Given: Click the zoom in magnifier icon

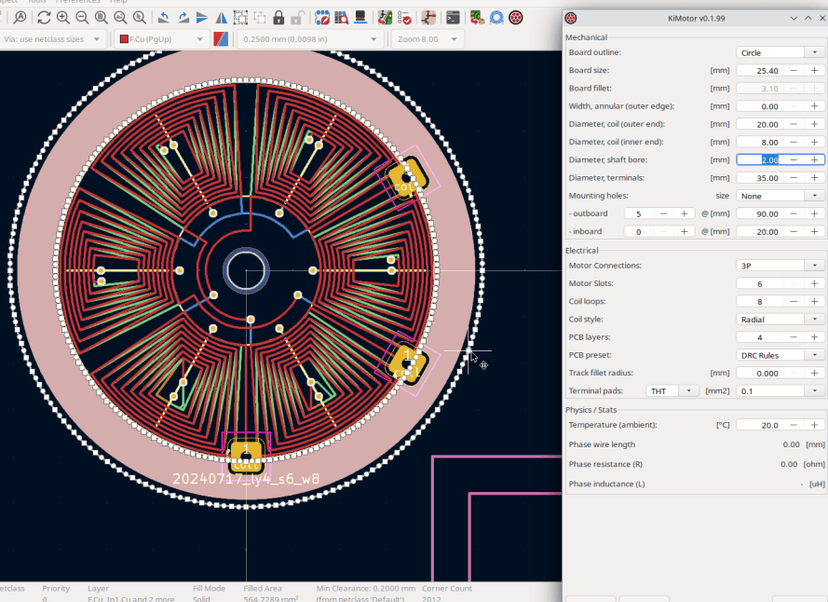Looking at the screenshot, I should click(63, 18).
